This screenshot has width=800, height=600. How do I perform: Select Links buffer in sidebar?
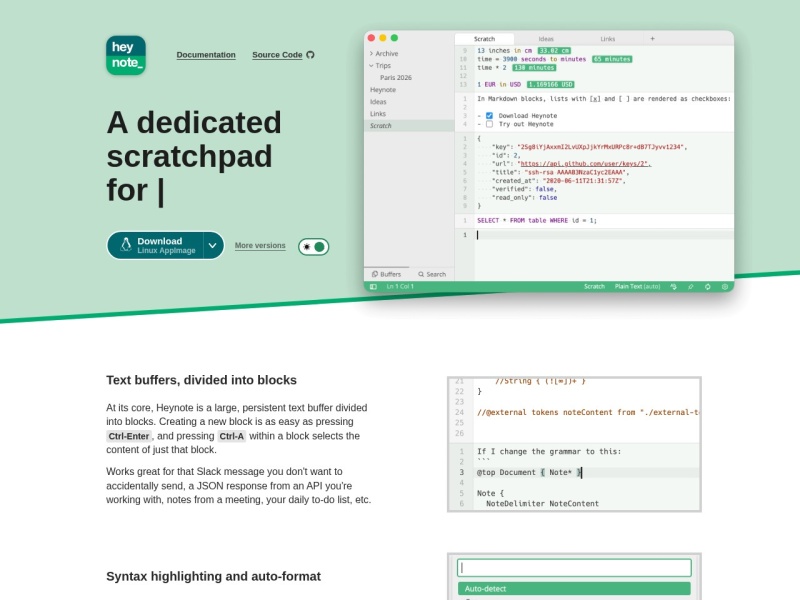point(378,114)
